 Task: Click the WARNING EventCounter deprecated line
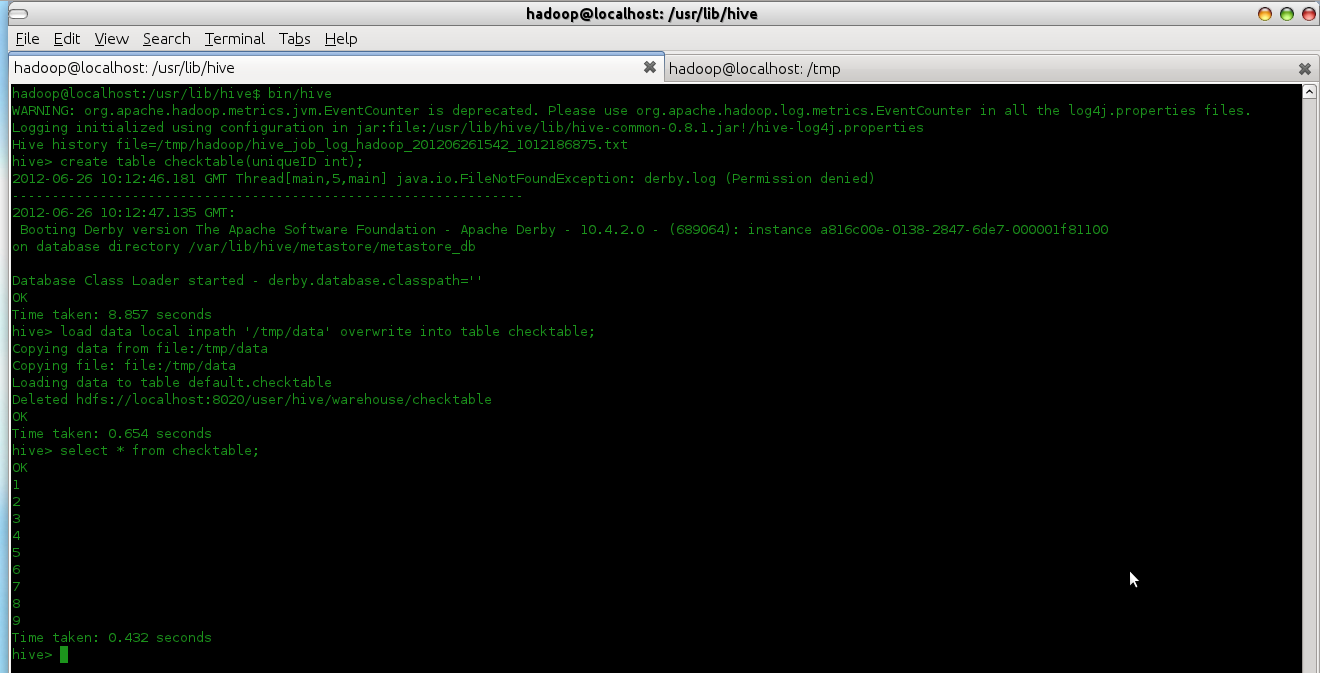[x=632, y=111]
